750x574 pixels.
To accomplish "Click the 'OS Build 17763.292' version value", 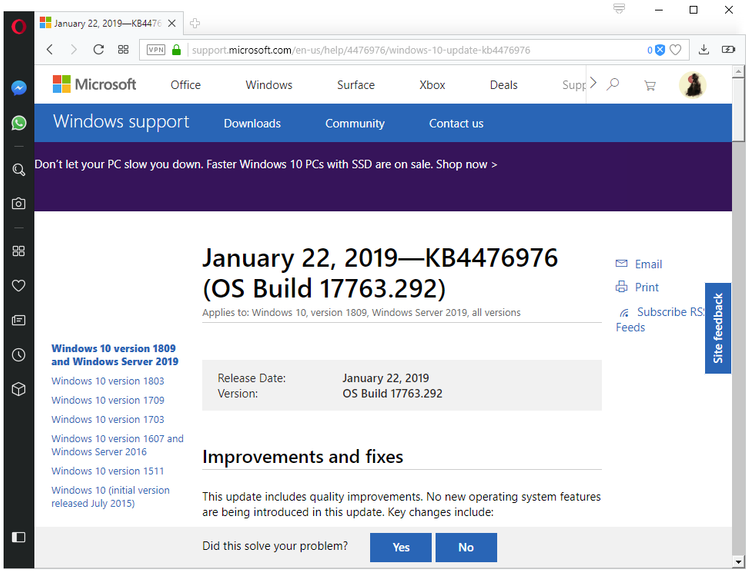I will pyautogui.click(x=392, y=394).
